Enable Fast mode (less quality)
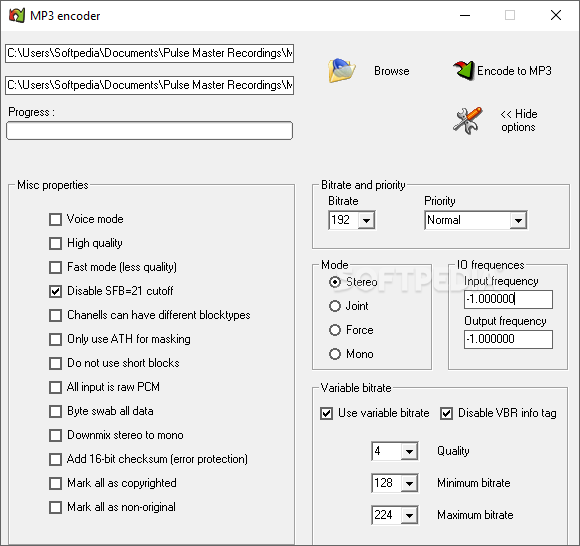 [55, 267]
